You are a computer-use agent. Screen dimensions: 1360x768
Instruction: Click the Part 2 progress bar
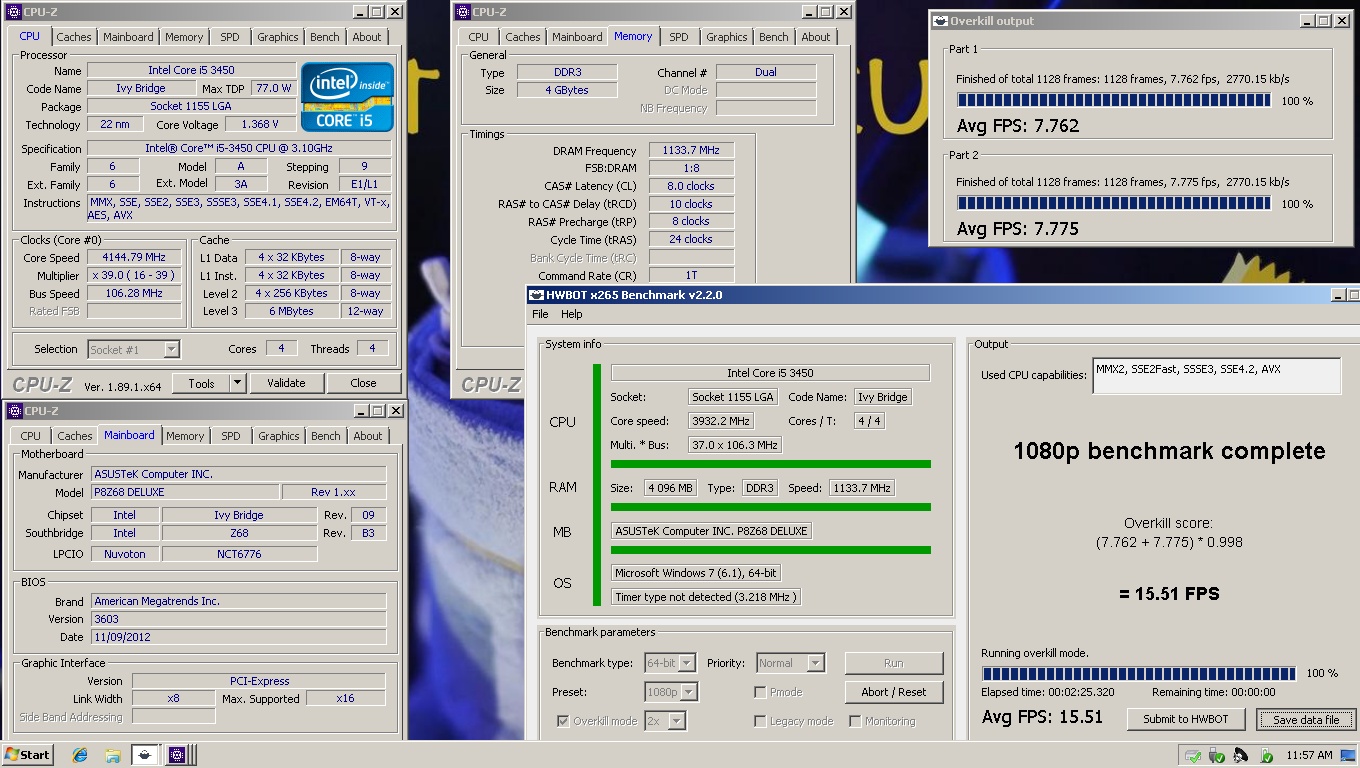(x=1114, y=203)
